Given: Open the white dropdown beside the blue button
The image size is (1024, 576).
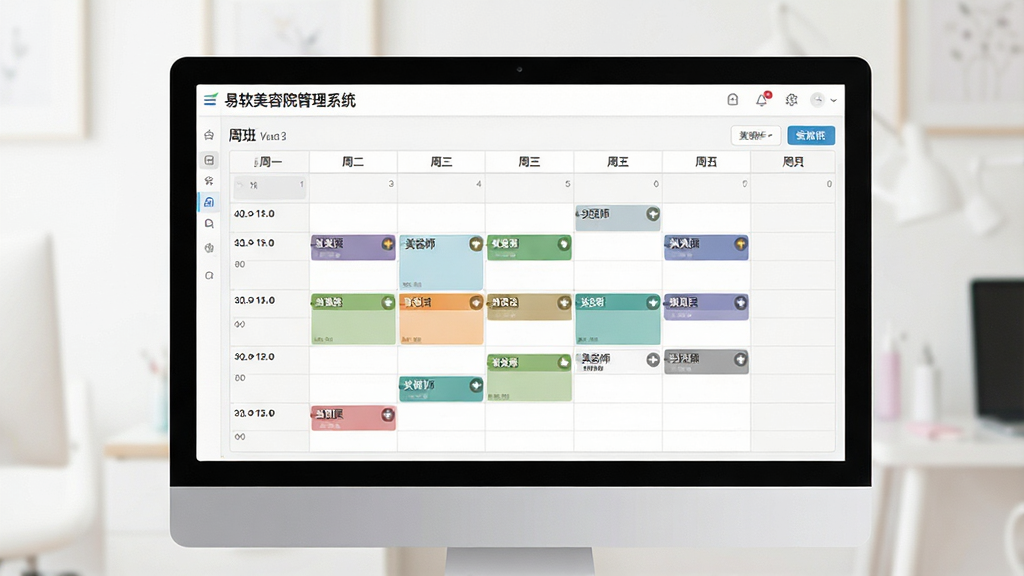Looking at the screenshot, I should 756,136.
